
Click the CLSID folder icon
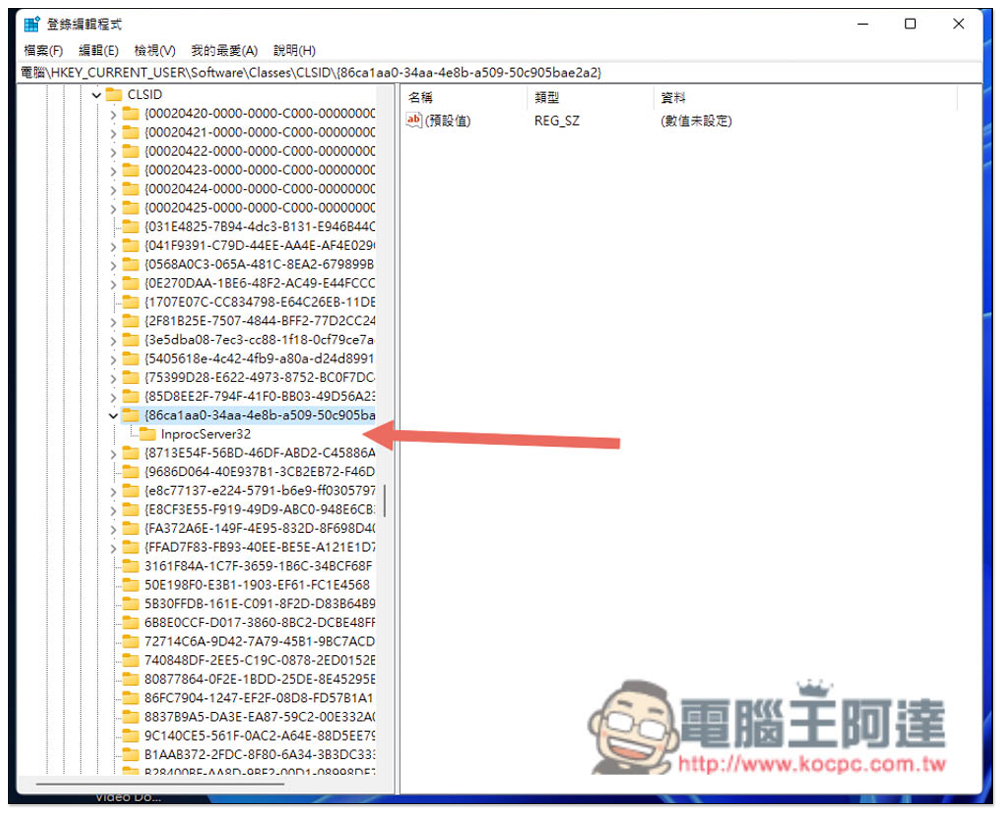pyautogui.click(x=114, y=94)
